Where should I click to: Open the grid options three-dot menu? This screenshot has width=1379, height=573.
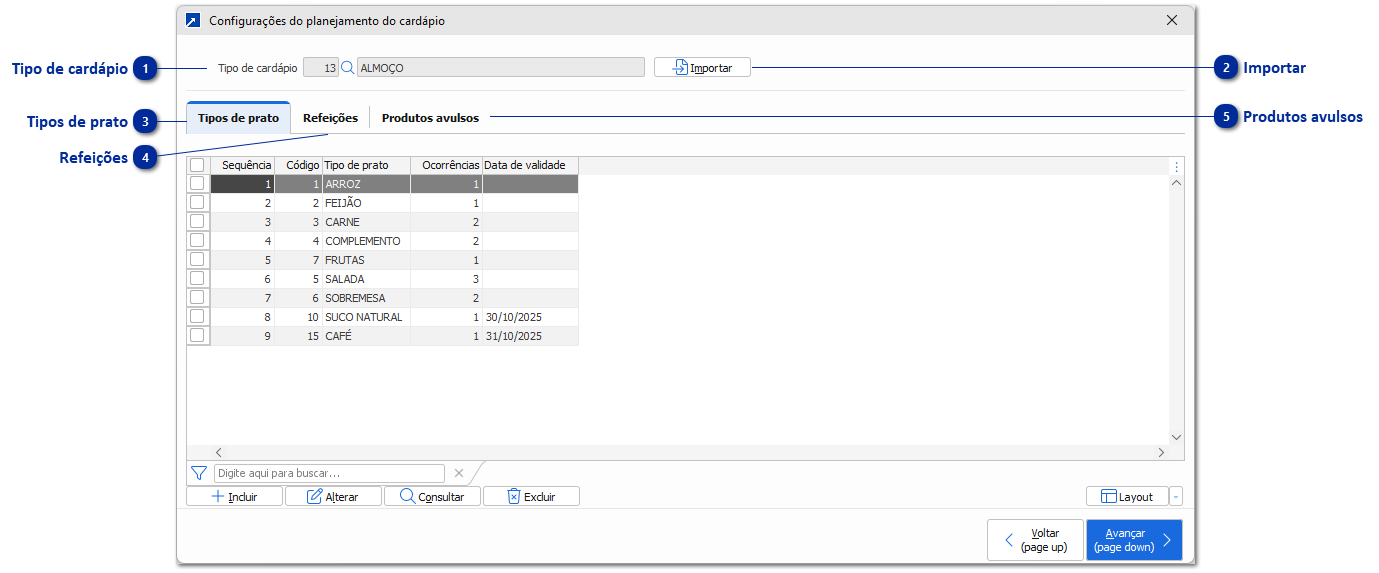[x=1176, y=166]
